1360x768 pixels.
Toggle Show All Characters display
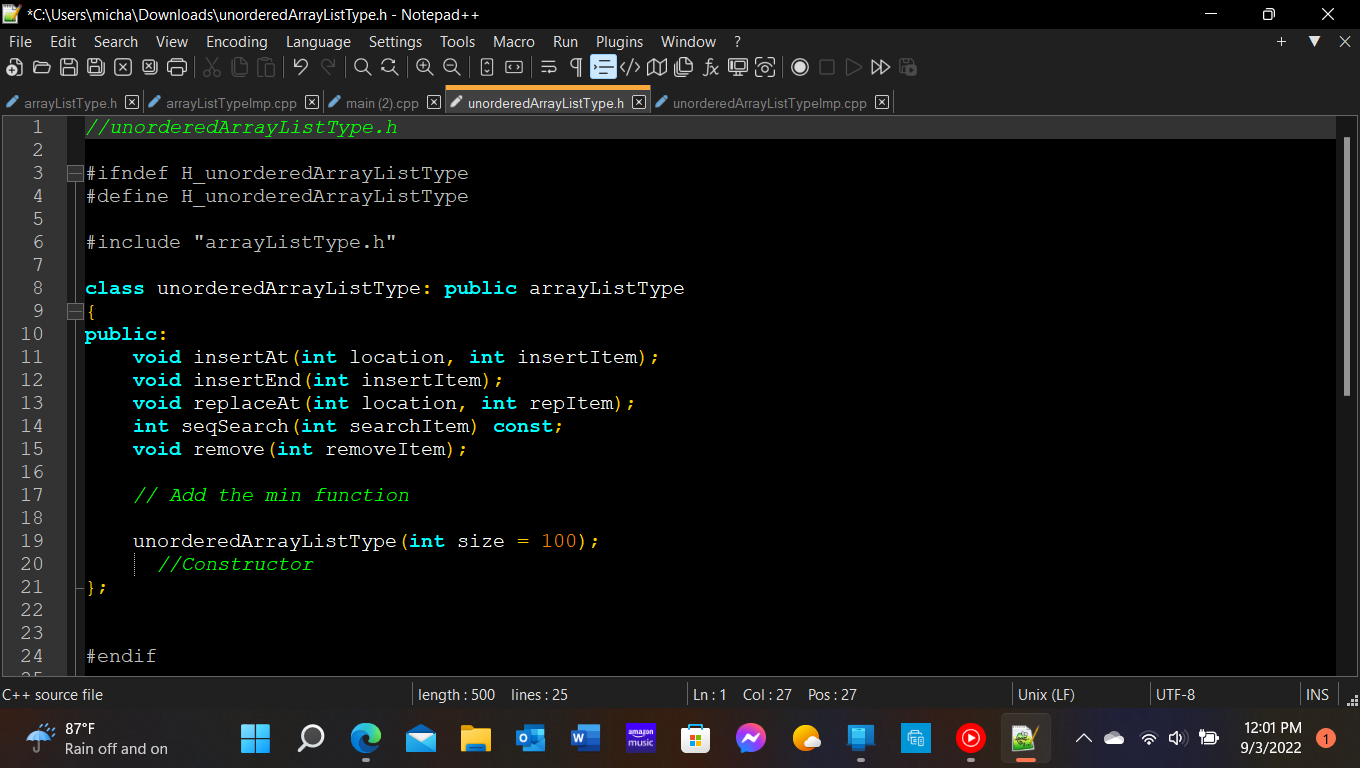575,67
